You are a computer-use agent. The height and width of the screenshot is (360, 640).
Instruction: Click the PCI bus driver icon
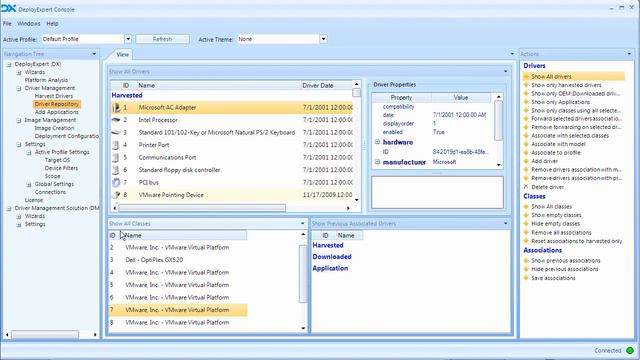(x=116, y=182)
